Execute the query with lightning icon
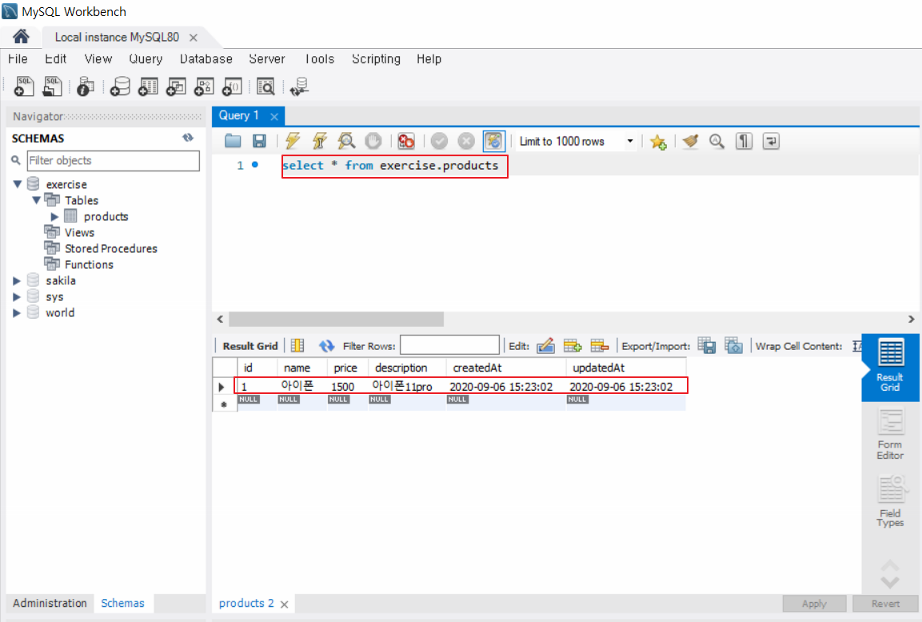 pyautogui.click(x=292, y=141)
